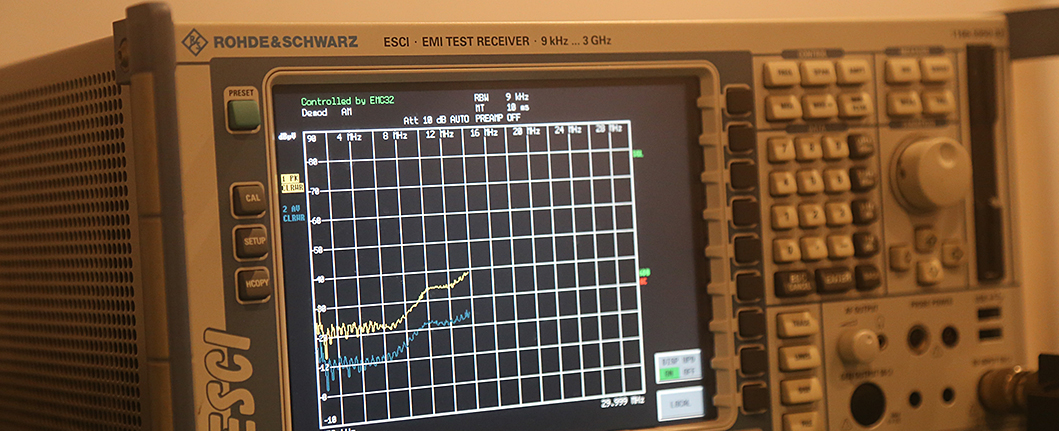
Task: Push the AMPT control key
Action: pyautogui.click(x=854, y=72)
